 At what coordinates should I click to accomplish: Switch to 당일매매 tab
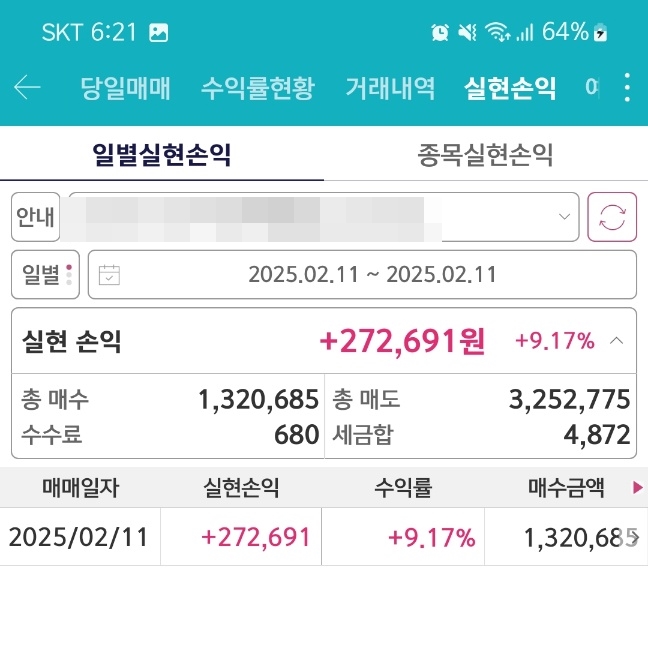(x=125, y=88)
